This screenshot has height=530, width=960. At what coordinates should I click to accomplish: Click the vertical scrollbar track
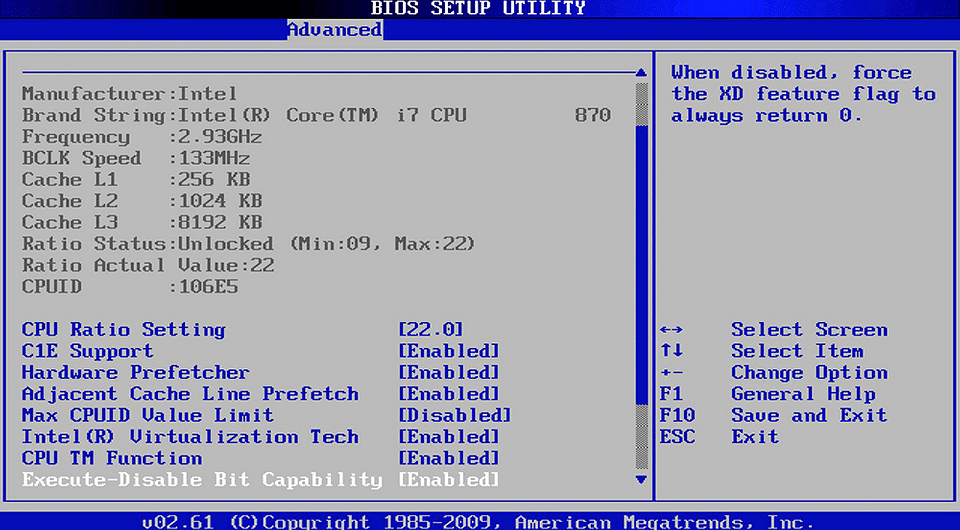(x=642, y=270)
